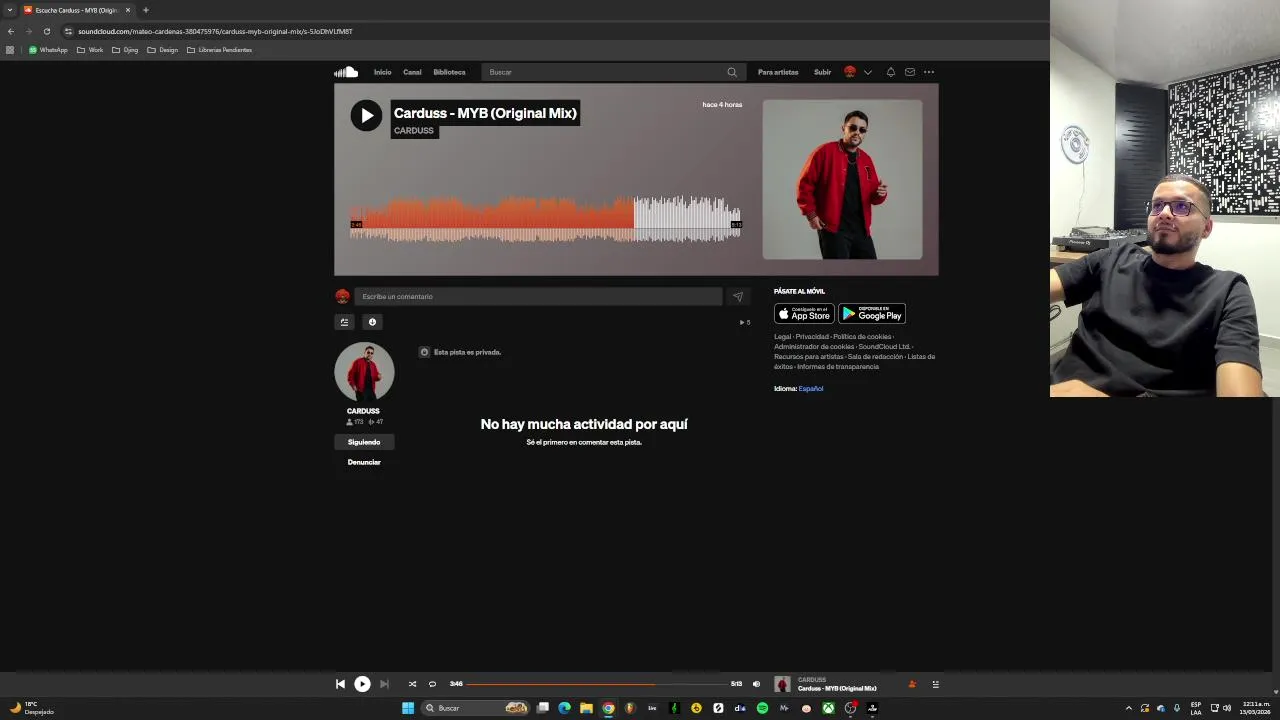Click Subir to upload
Screen dimensions: 1280x720
pos(822,72)
